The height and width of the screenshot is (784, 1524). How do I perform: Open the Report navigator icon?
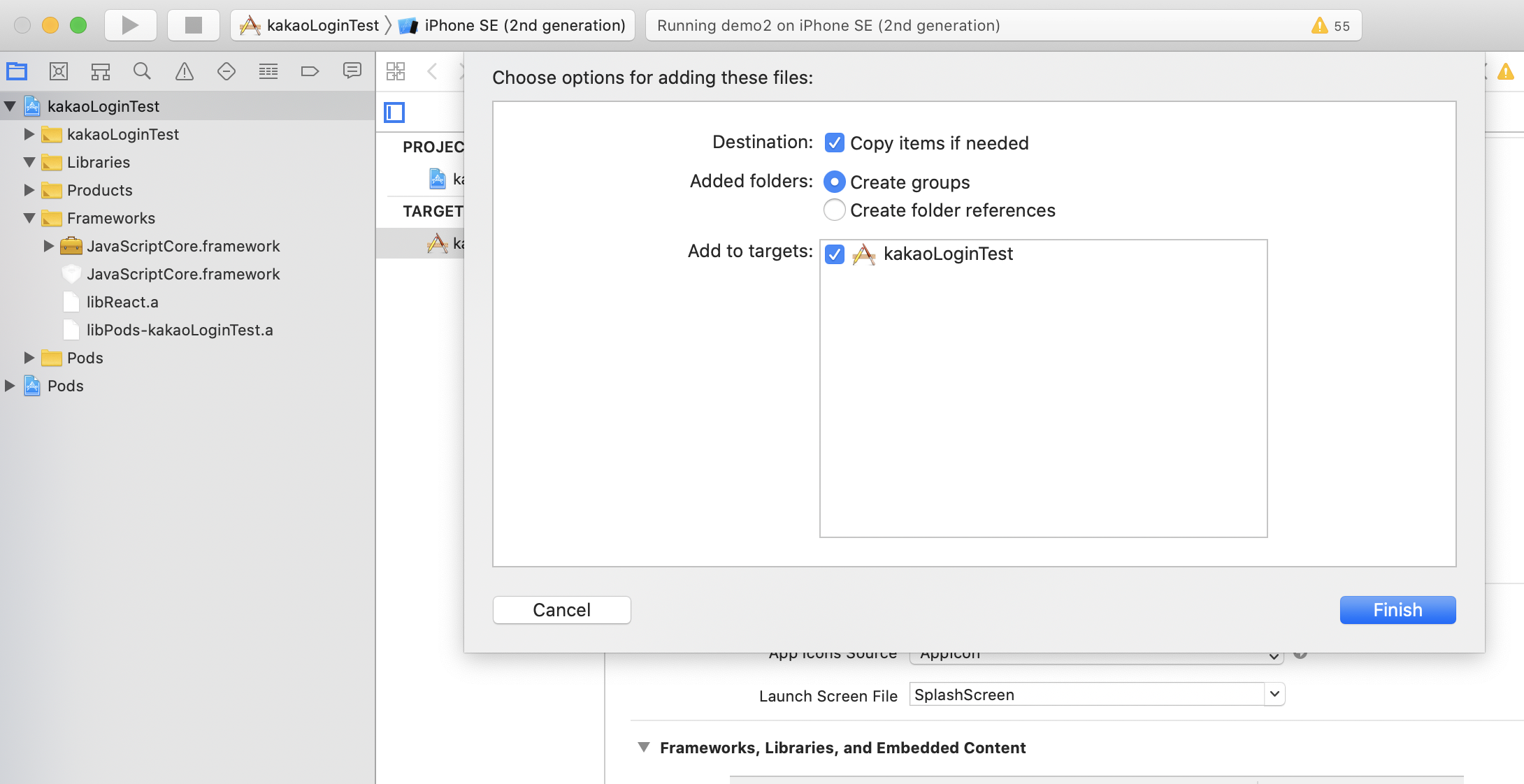(x=352, y=71)
